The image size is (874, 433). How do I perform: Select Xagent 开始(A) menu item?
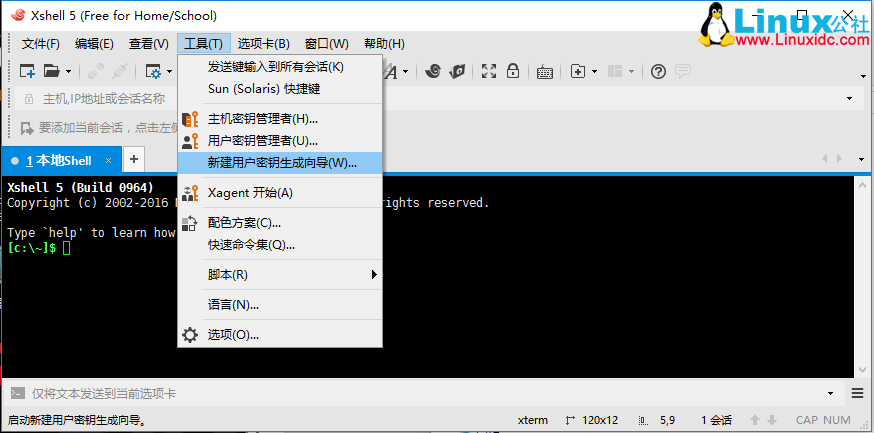pos(280,193)
